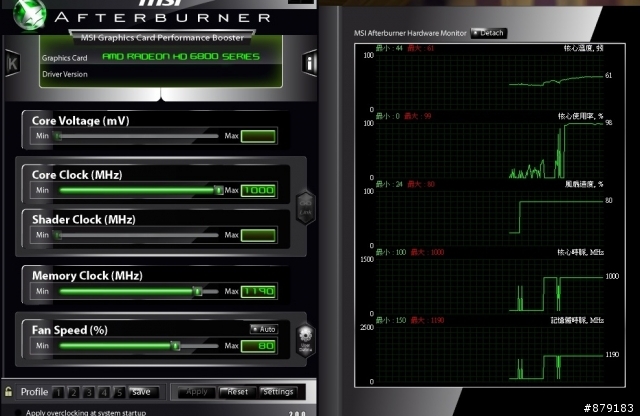Click the Driver Version label
This screenshot has width=640, height=416.
coord(65,74)
